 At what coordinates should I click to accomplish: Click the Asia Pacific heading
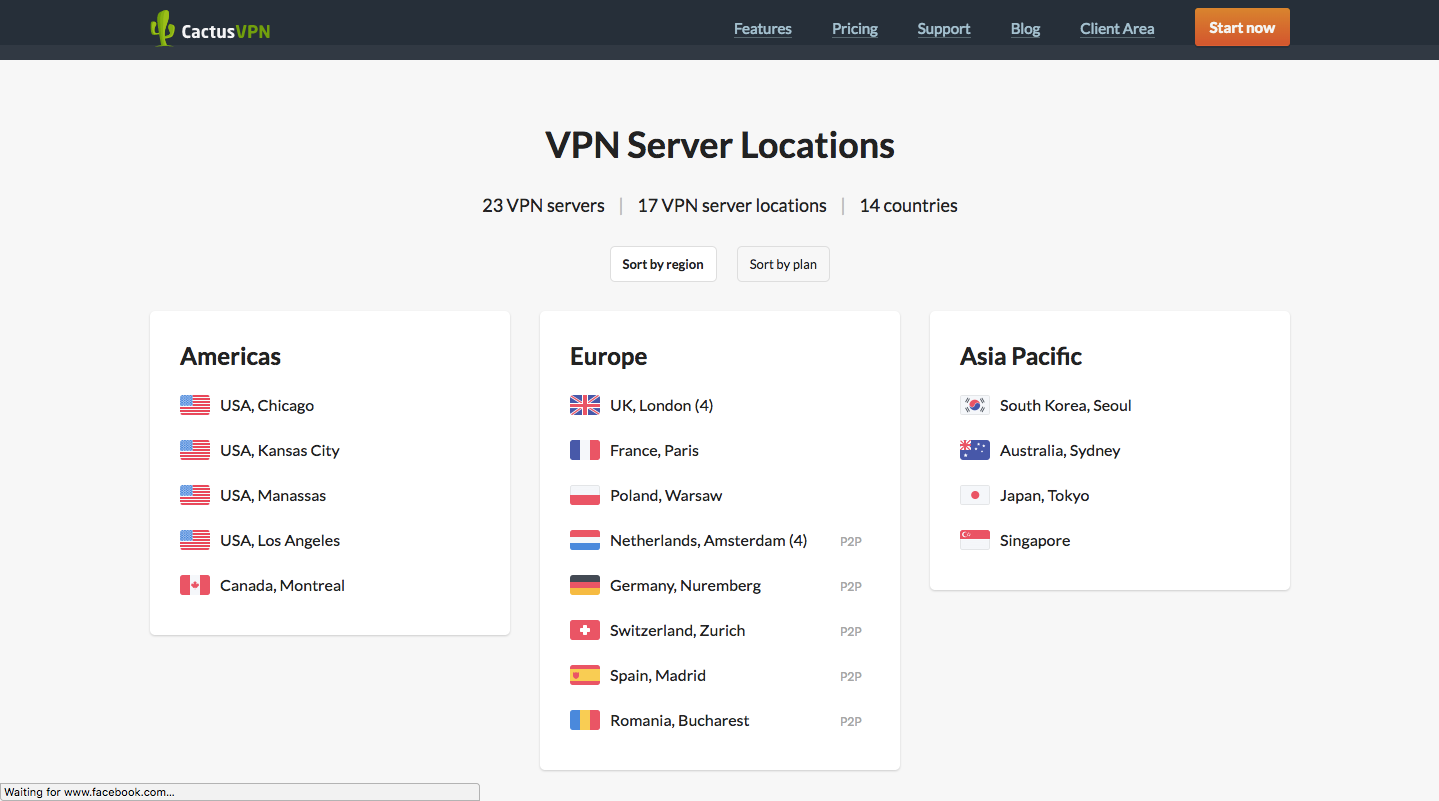1021,356
